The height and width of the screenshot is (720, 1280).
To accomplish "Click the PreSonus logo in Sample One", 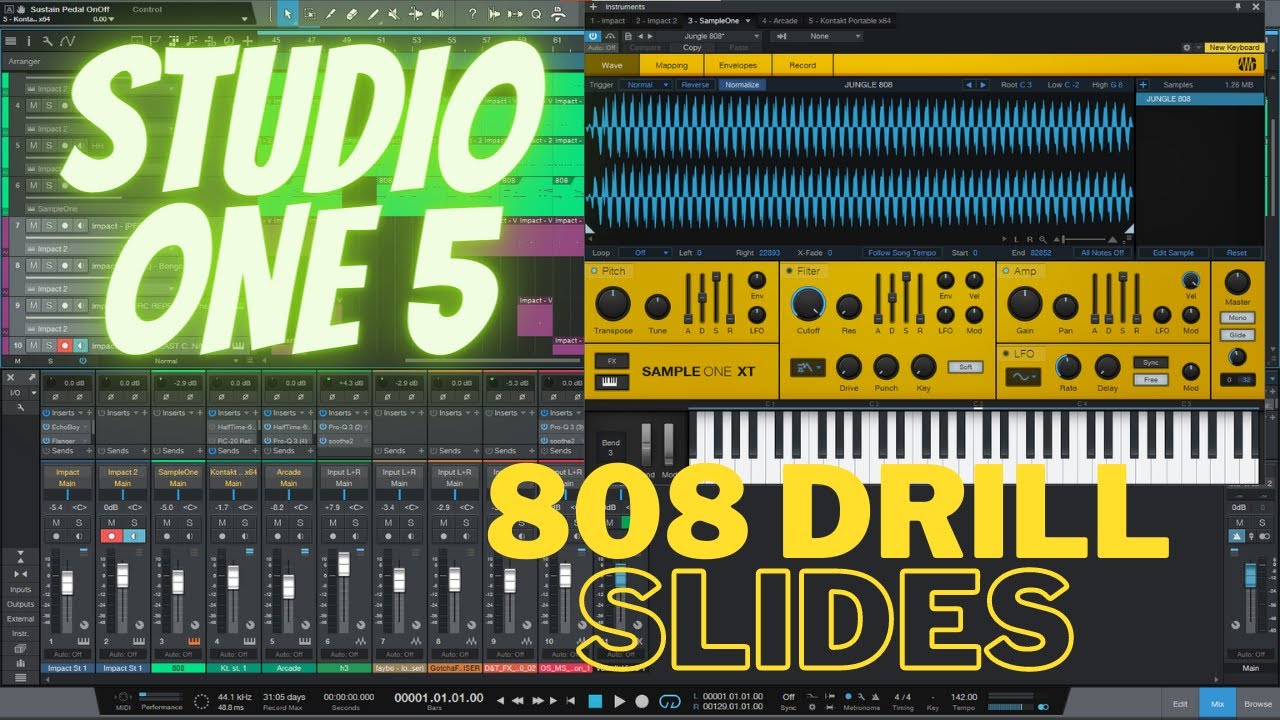I will [1247, 65].
